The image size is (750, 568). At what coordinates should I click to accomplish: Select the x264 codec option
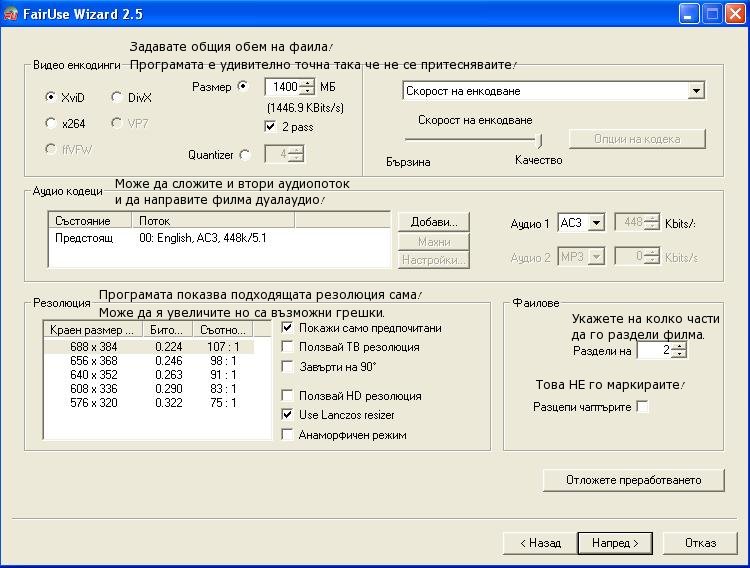click(50, 123)
